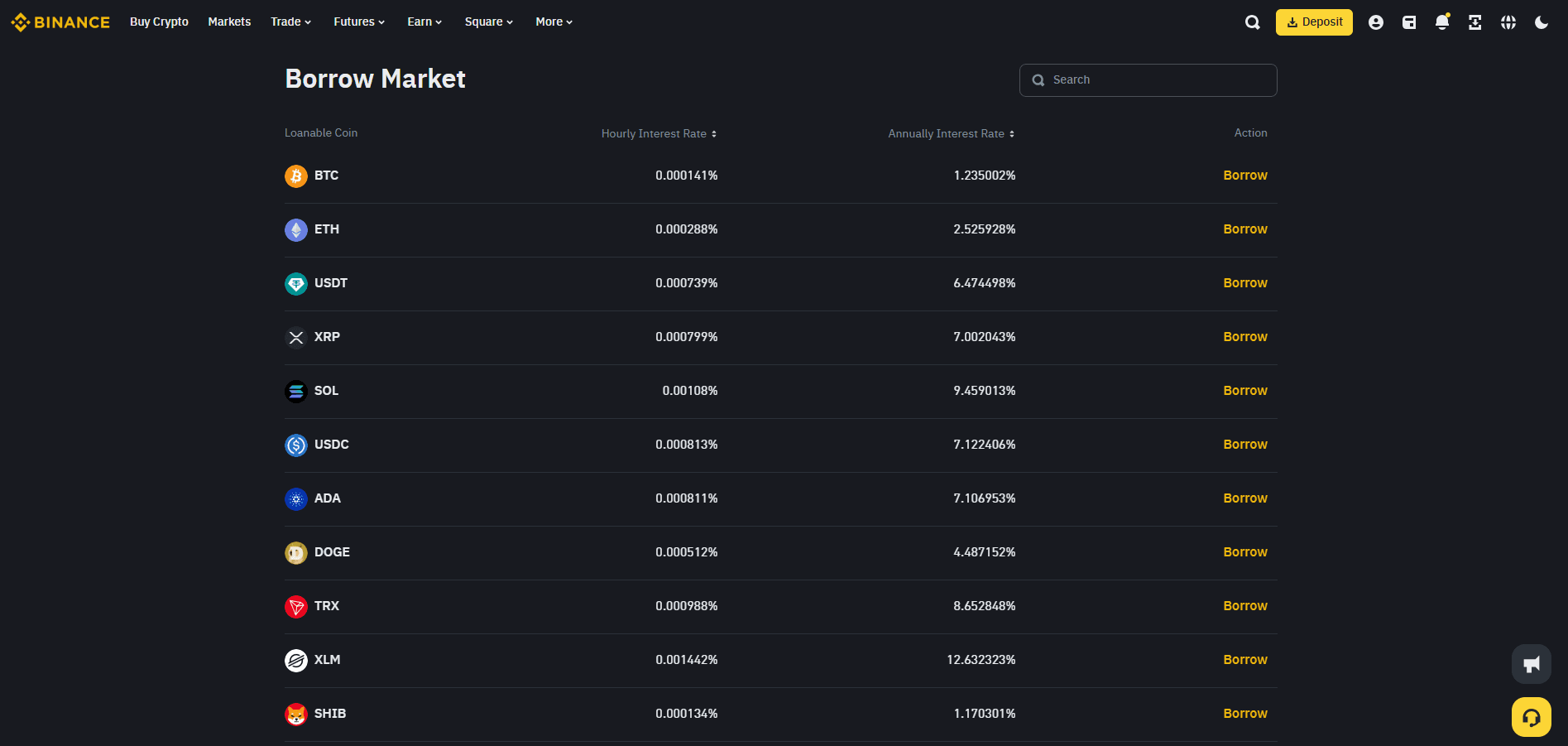
Task: Click the USDT coin icon
Action: 296,283
